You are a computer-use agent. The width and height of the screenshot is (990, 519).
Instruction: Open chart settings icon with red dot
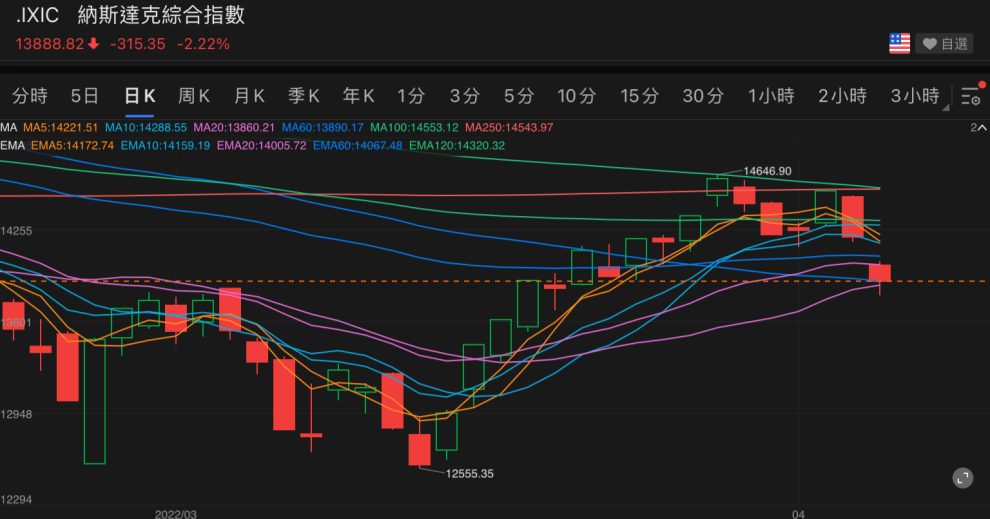pyautogui.click(x=970, y=96)
